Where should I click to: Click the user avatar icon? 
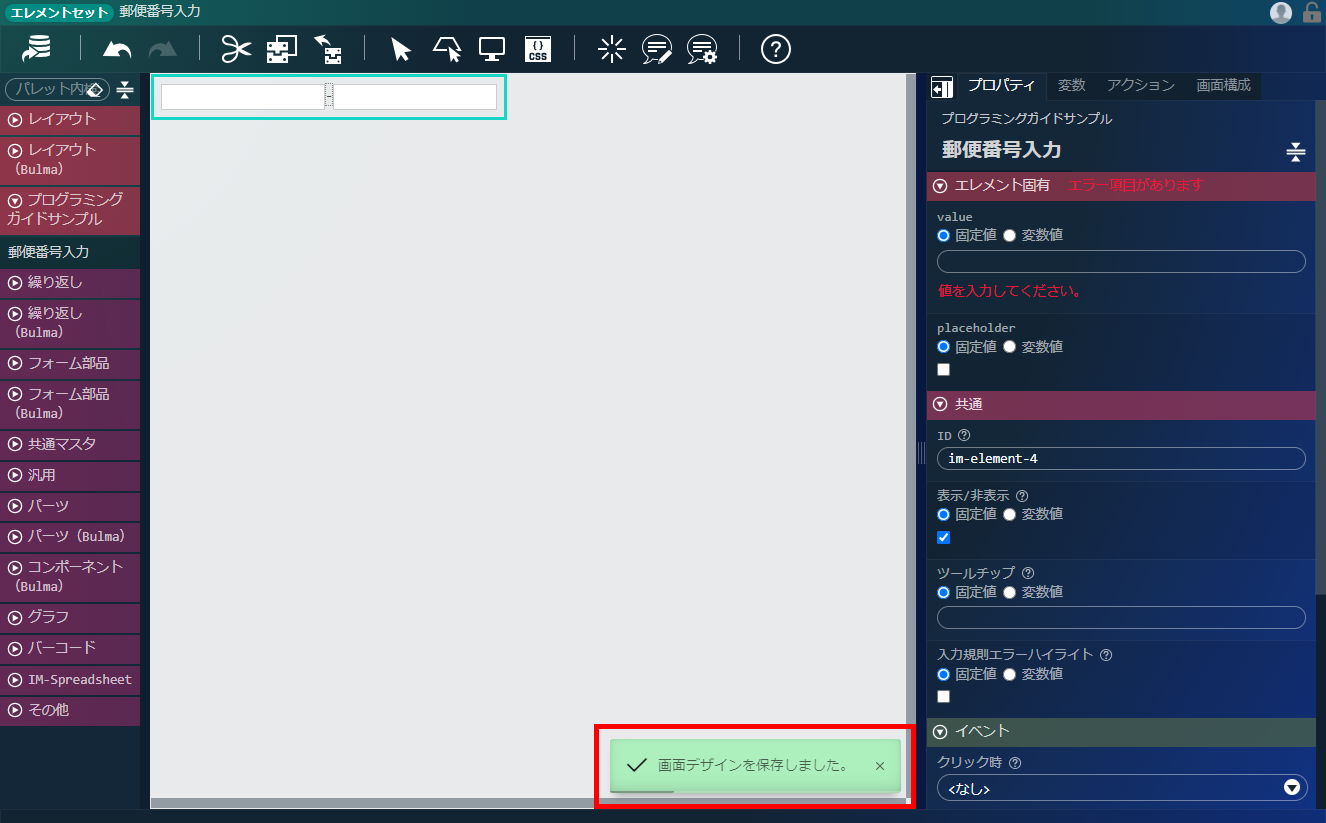tap(1281, 12)
